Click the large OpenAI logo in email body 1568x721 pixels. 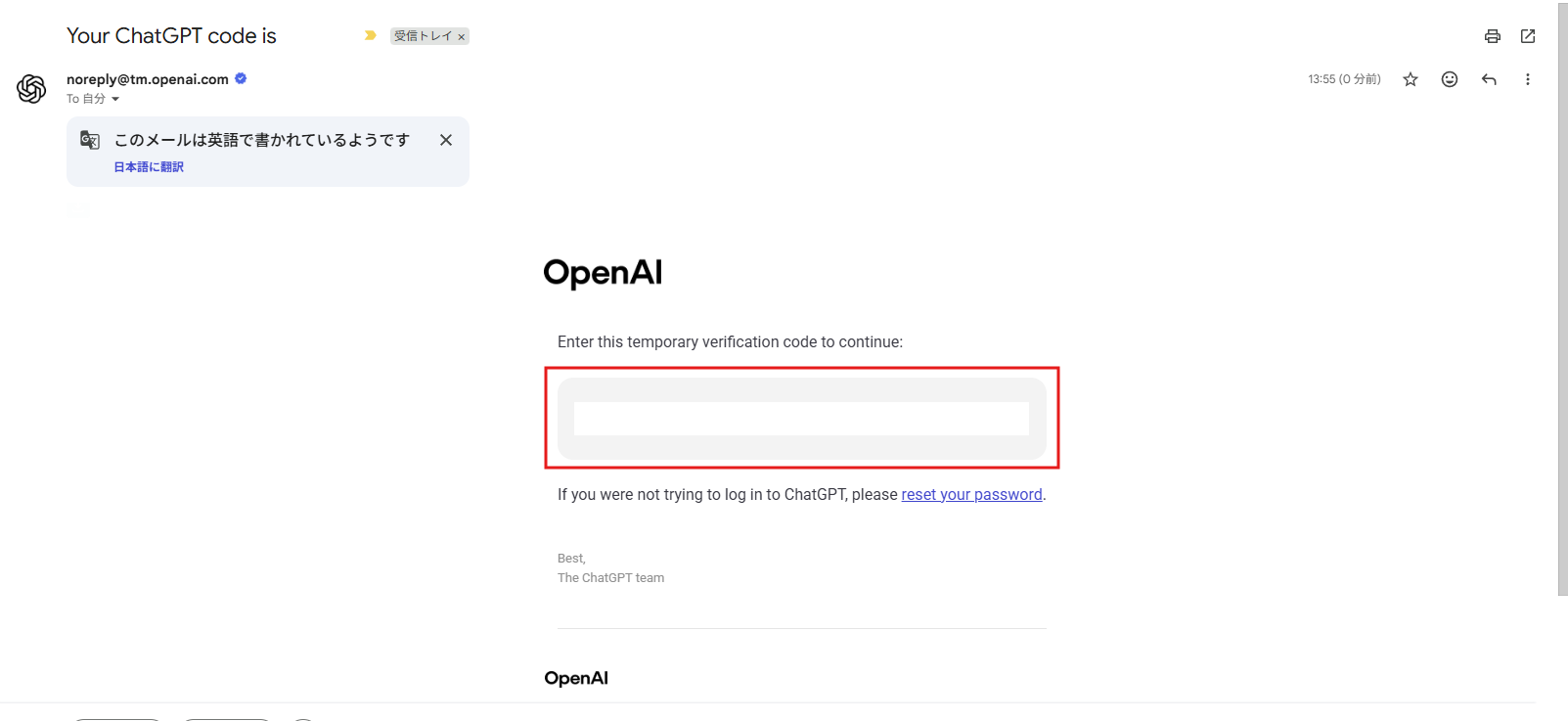tap(603, 273)
